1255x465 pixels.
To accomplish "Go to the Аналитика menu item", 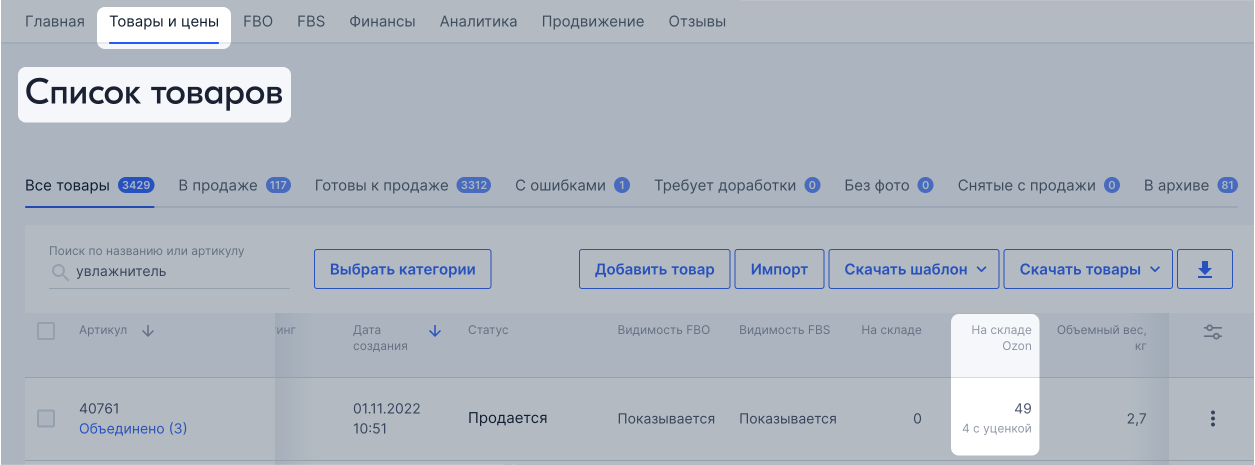I will (478, 22).
